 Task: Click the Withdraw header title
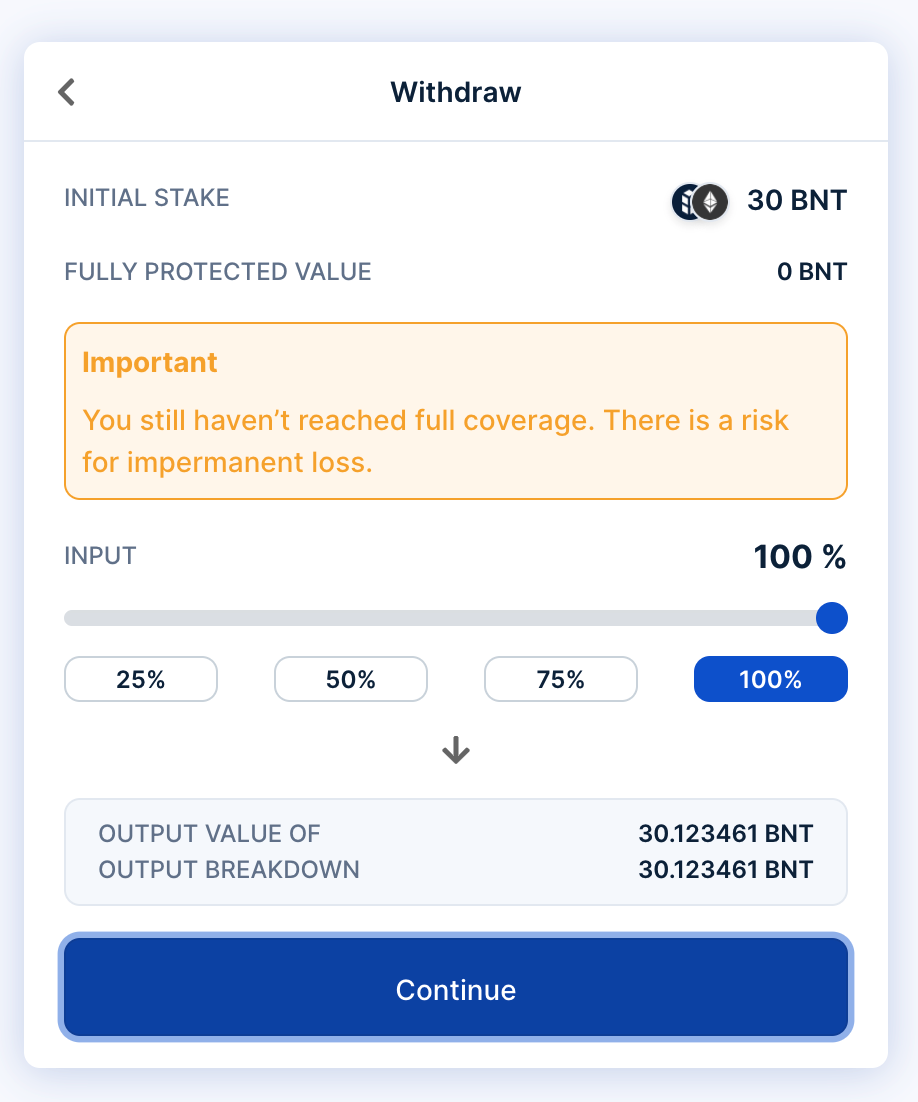pos(456,92)
